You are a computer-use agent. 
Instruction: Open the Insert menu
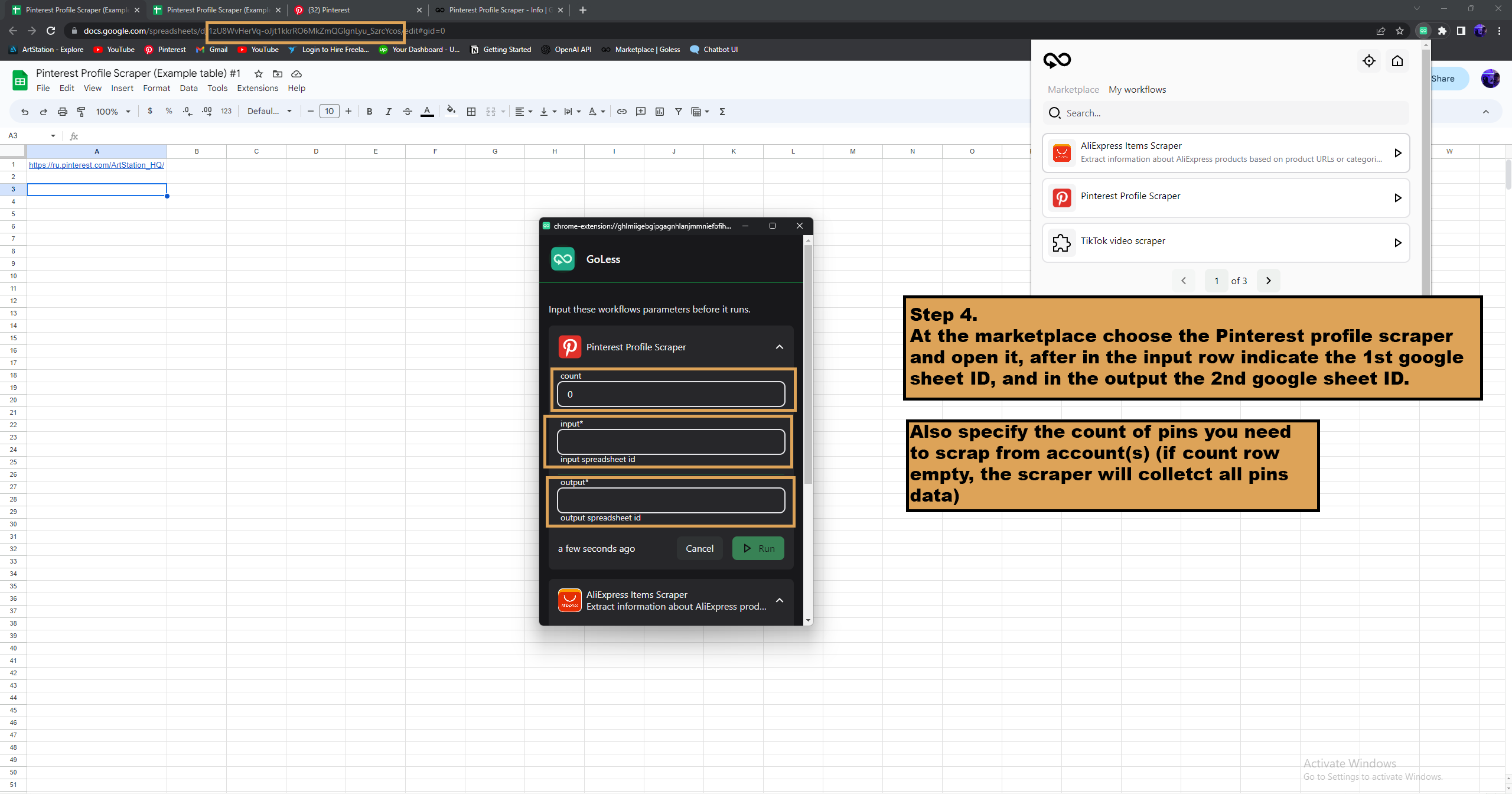tap(122, 88)
